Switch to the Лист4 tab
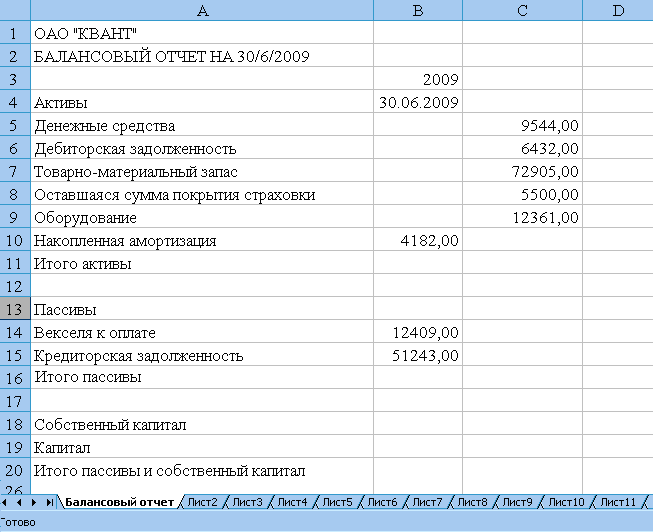 click(x=292, y=502)
